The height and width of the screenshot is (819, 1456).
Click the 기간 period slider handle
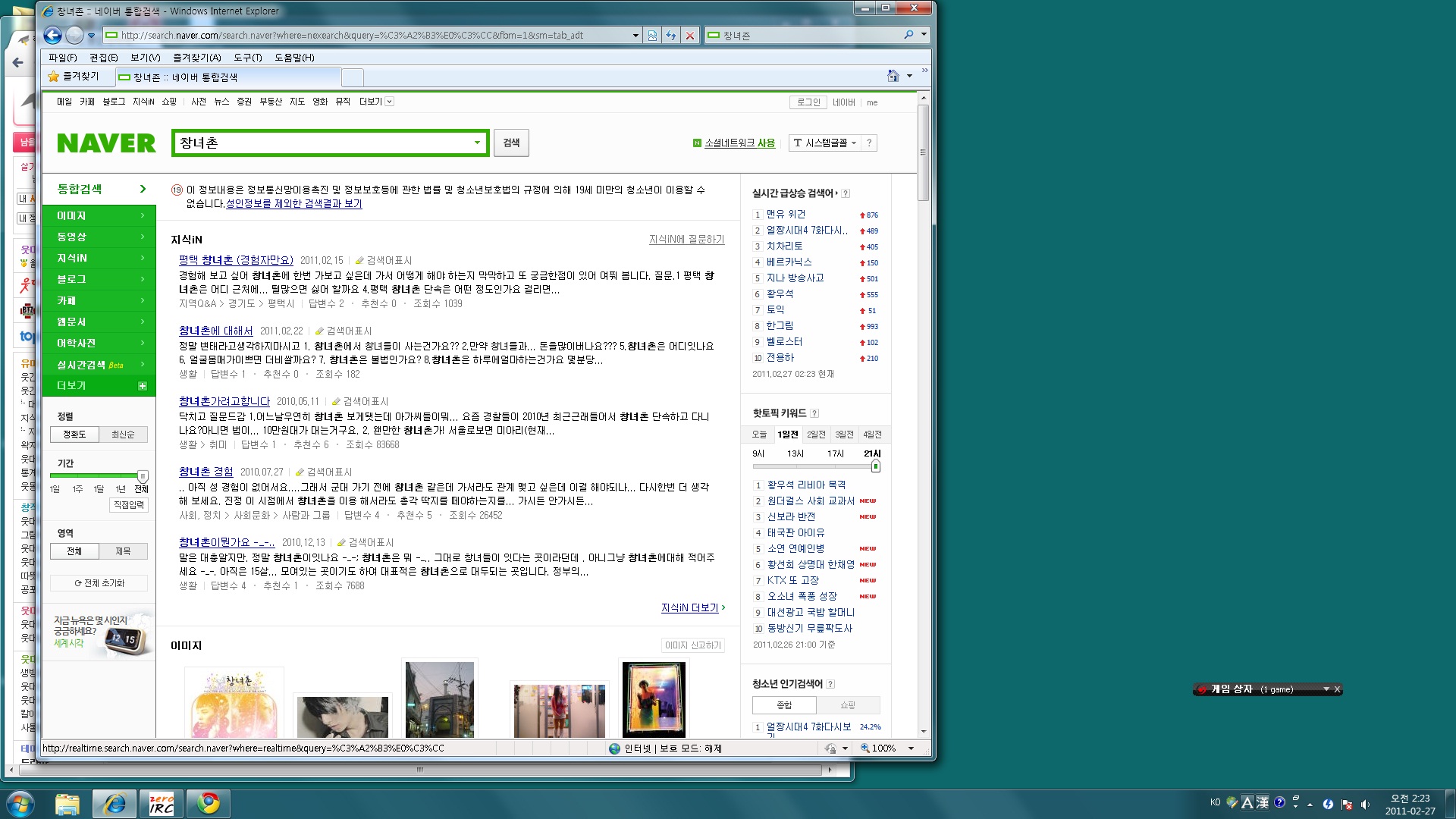[143, 475]
